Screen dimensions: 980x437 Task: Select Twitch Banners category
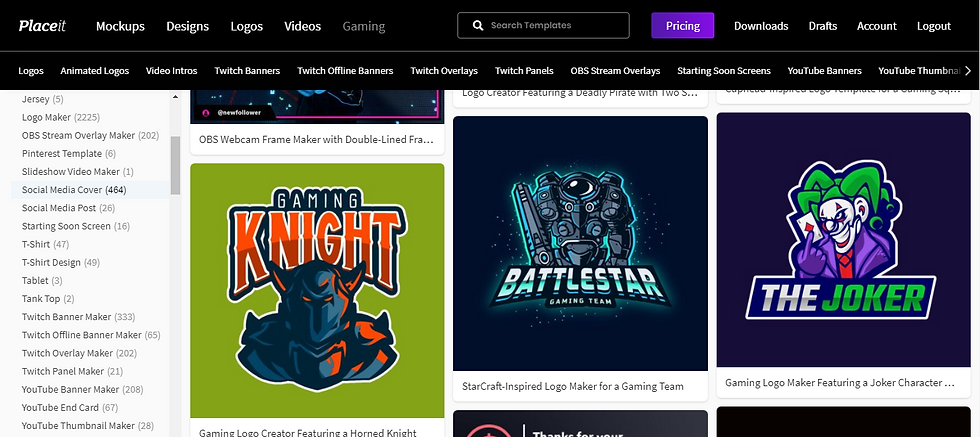(247, 71)
